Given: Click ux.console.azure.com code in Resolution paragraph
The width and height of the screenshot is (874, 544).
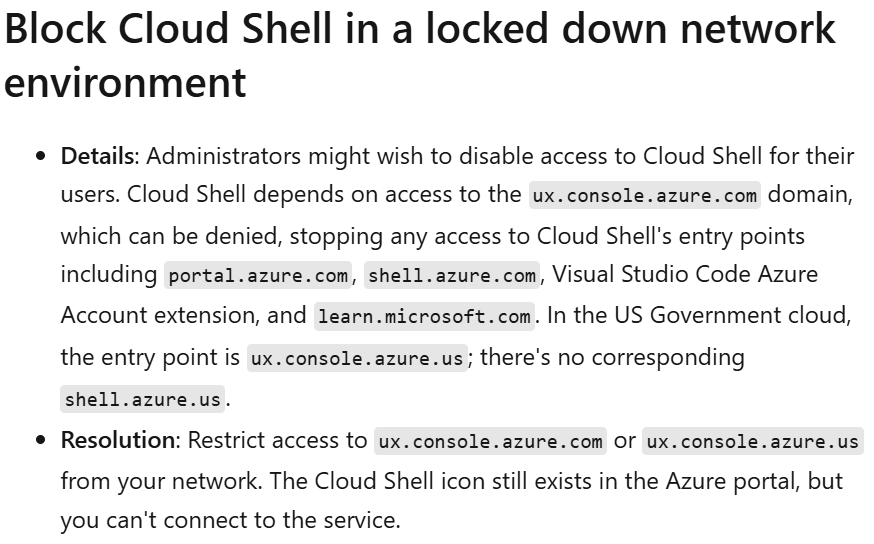Looking at the screenshot, I should tap(490, 441).
